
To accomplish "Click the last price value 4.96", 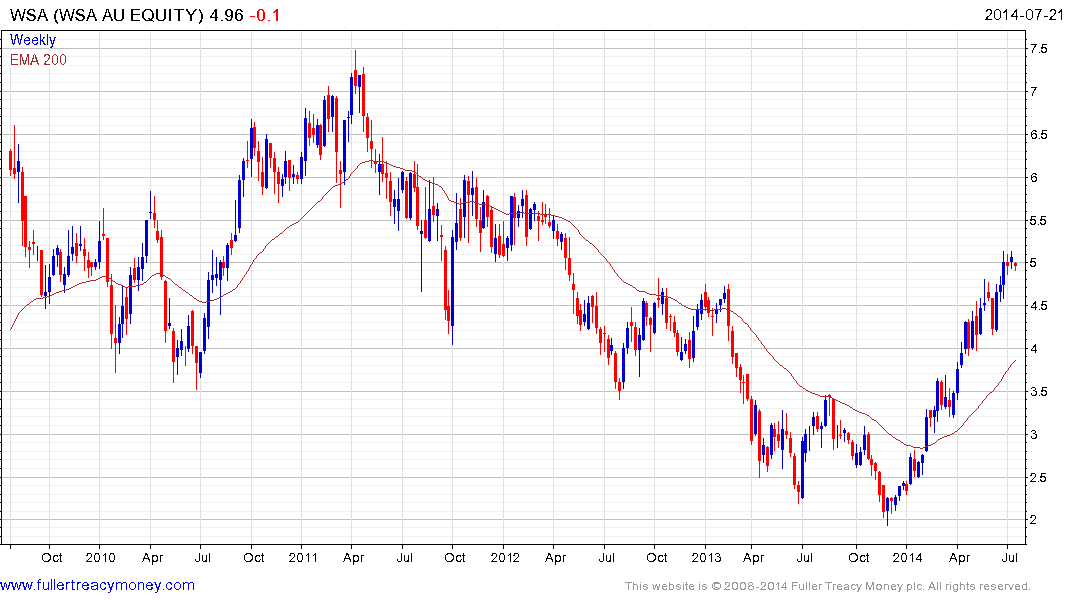I will tap(226, 15).
